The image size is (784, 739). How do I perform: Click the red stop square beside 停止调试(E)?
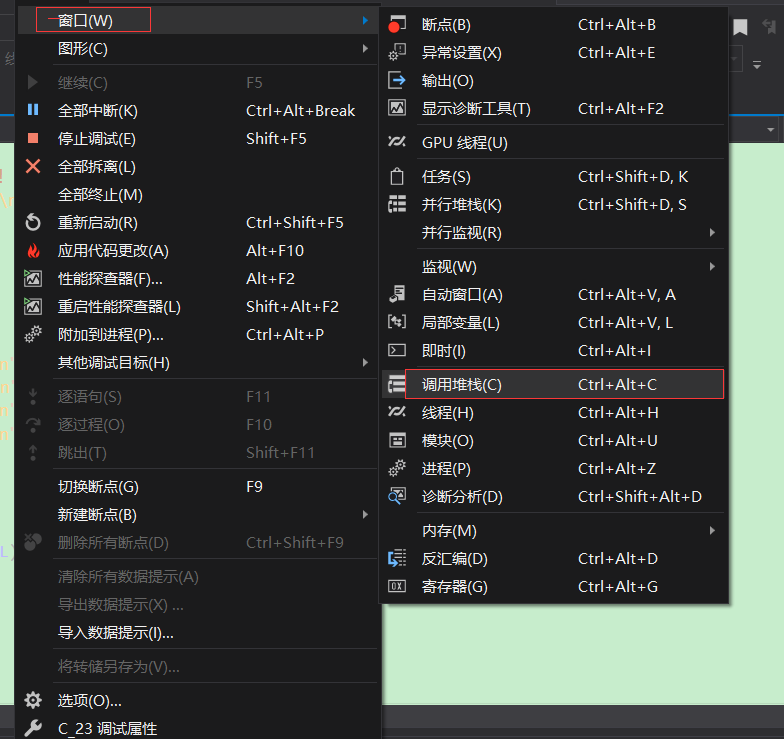point(33,138)
